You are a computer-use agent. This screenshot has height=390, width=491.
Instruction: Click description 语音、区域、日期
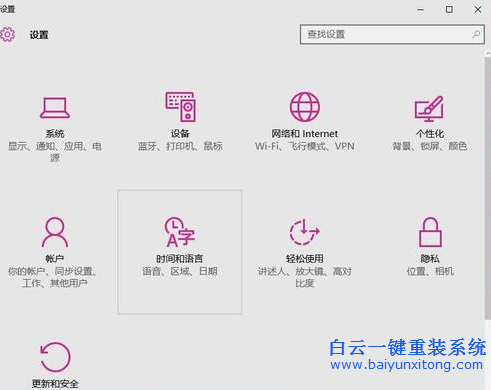tap(180, 271)
